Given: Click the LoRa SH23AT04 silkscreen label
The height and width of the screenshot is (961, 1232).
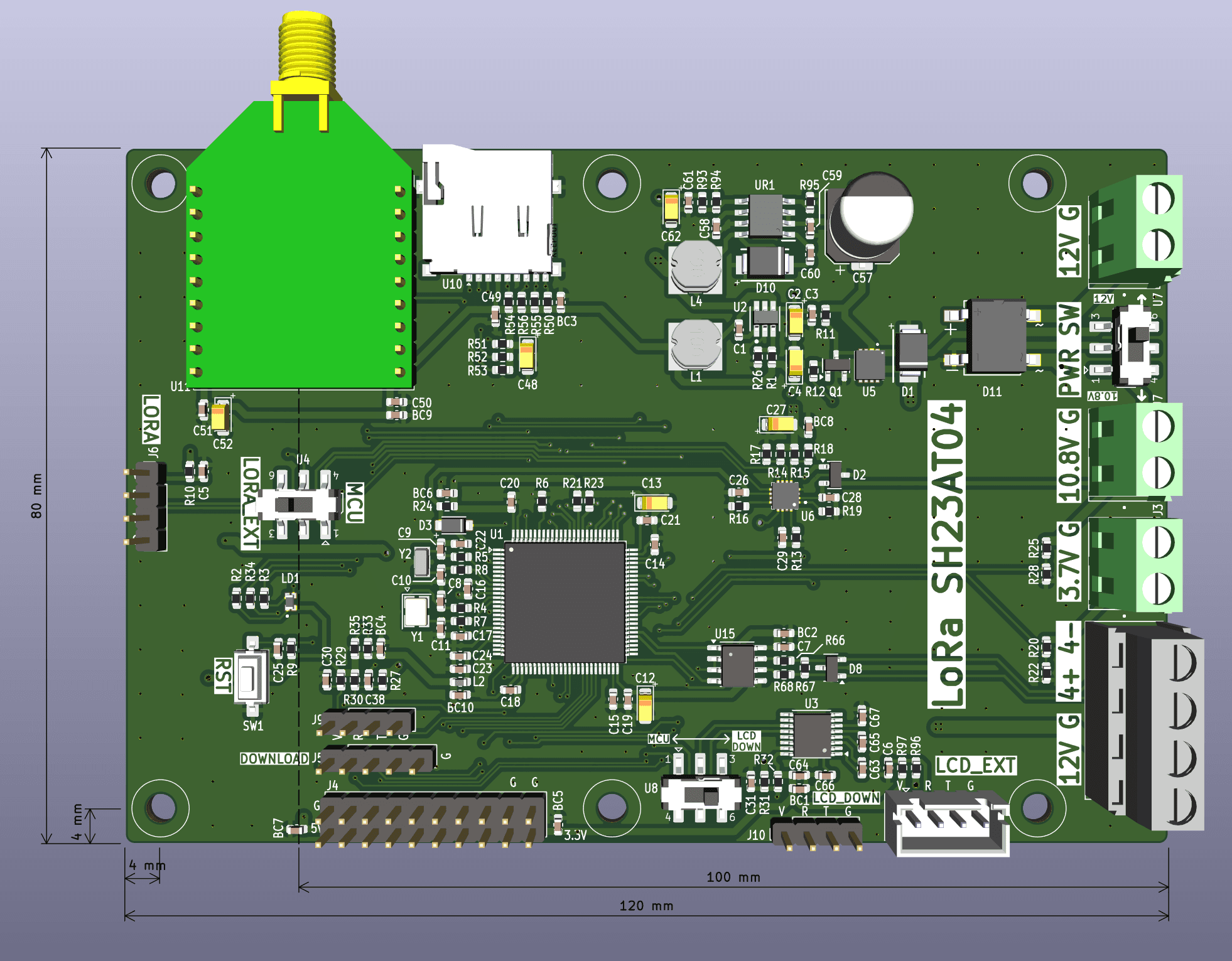Looking at the screenshot, I should (x=946, y=556).
